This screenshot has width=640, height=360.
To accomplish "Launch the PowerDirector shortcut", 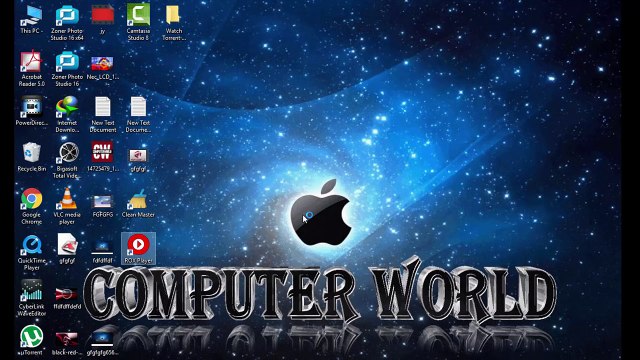I will (31, 111).
